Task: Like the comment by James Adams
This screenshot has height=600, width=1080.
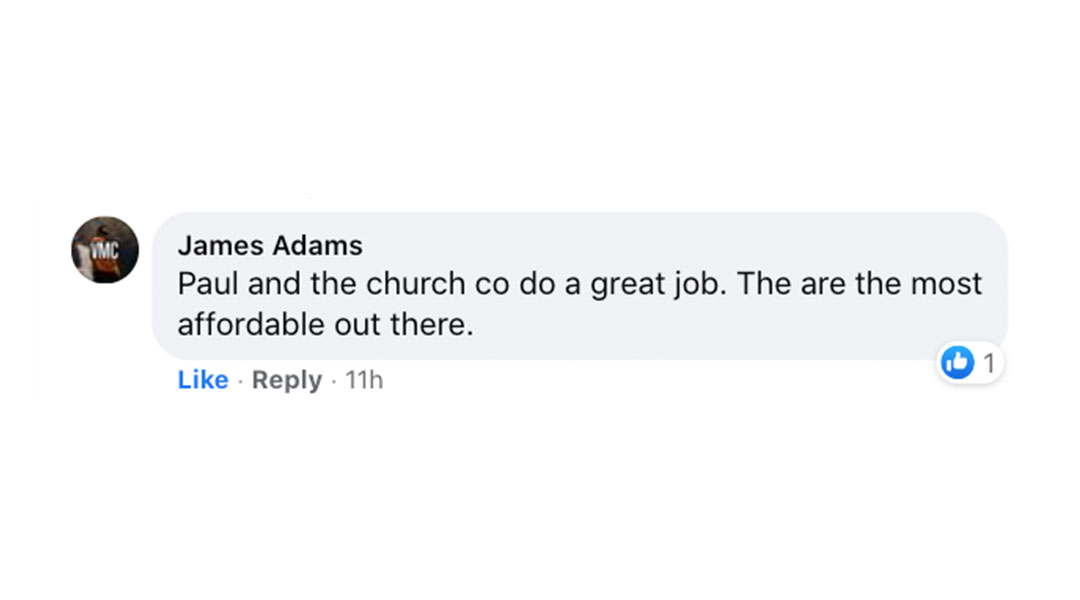Action: [202, 380]
